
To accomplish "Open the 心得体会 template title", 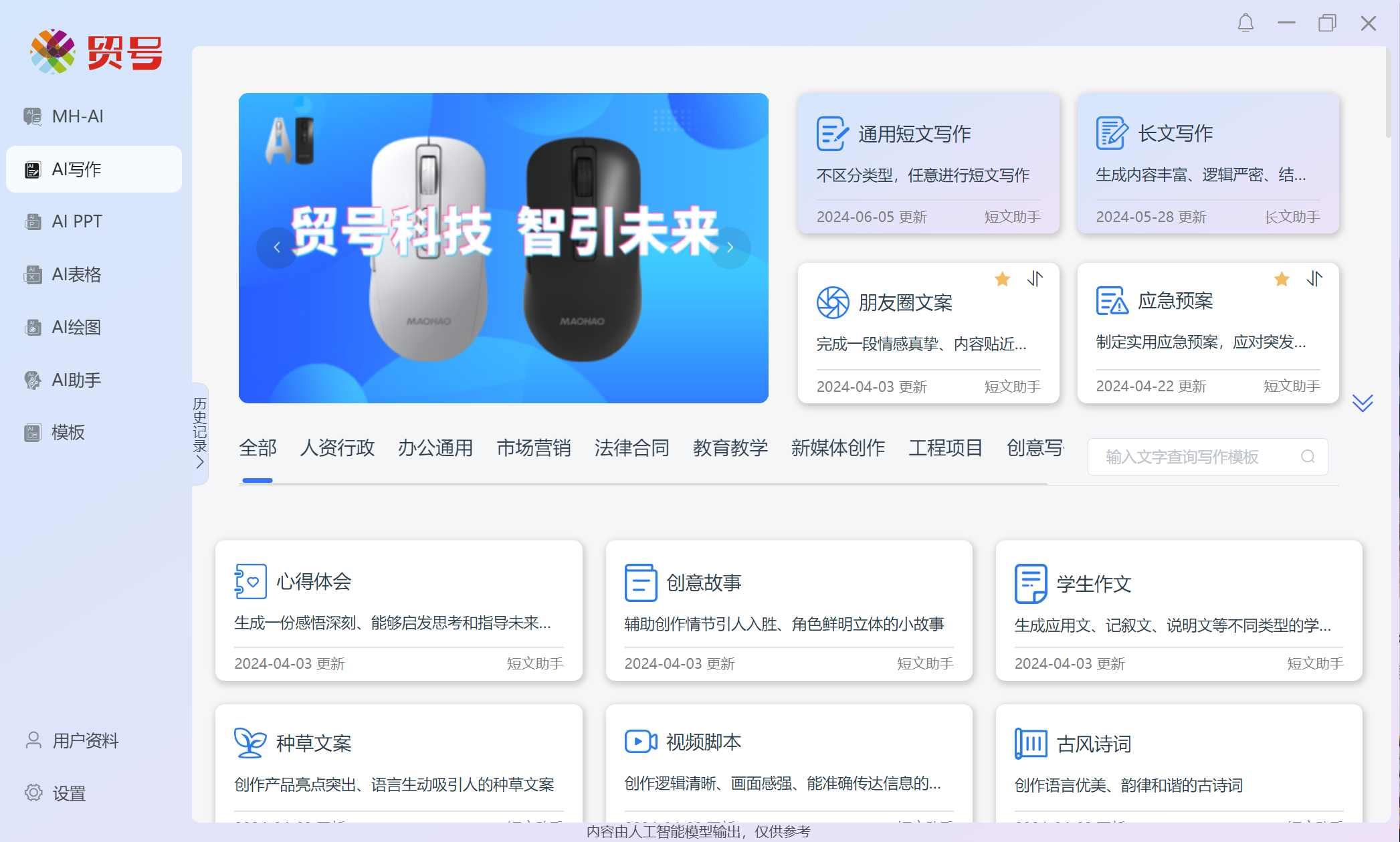I will point(314,582).
